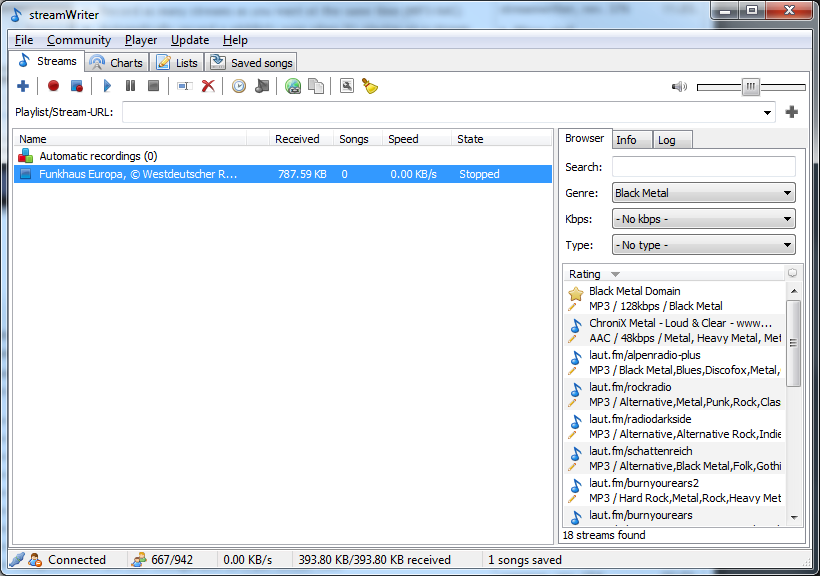820x576 pixels.
Task: Sort by the Speed column header
Action: click(416, 139)
